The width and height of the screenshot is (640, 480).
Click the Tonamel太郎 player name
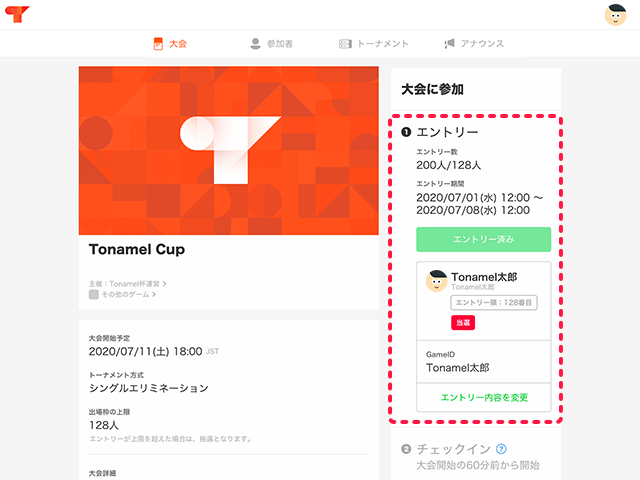(484, 277)
